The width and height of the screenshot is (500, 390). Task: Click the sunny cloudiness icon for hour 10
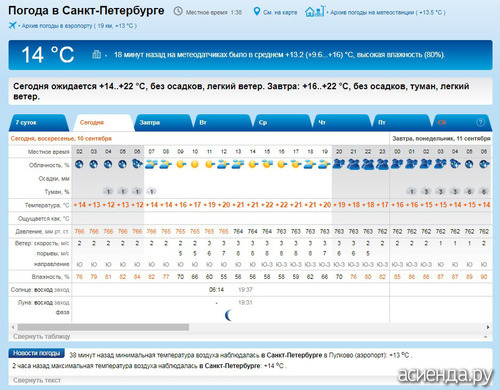click(x=195, y=164)
